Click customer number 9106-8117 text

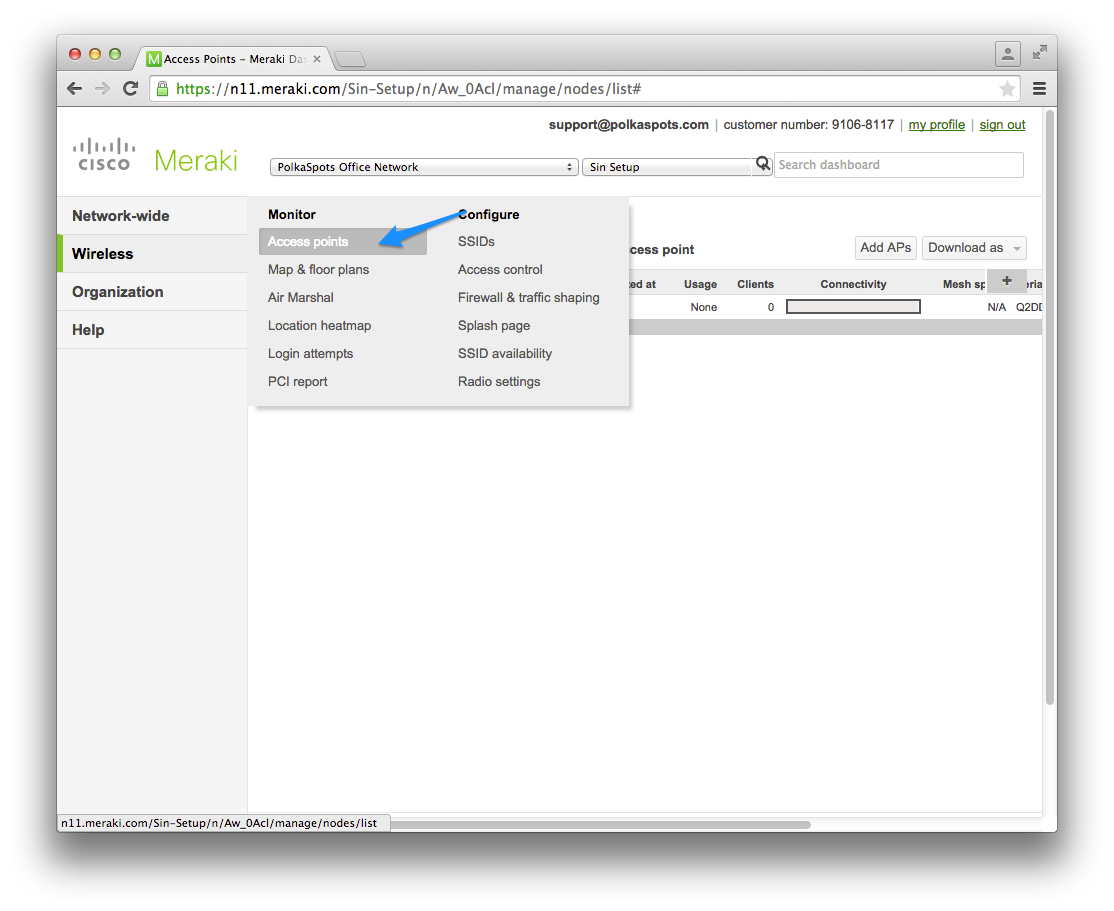809,125
